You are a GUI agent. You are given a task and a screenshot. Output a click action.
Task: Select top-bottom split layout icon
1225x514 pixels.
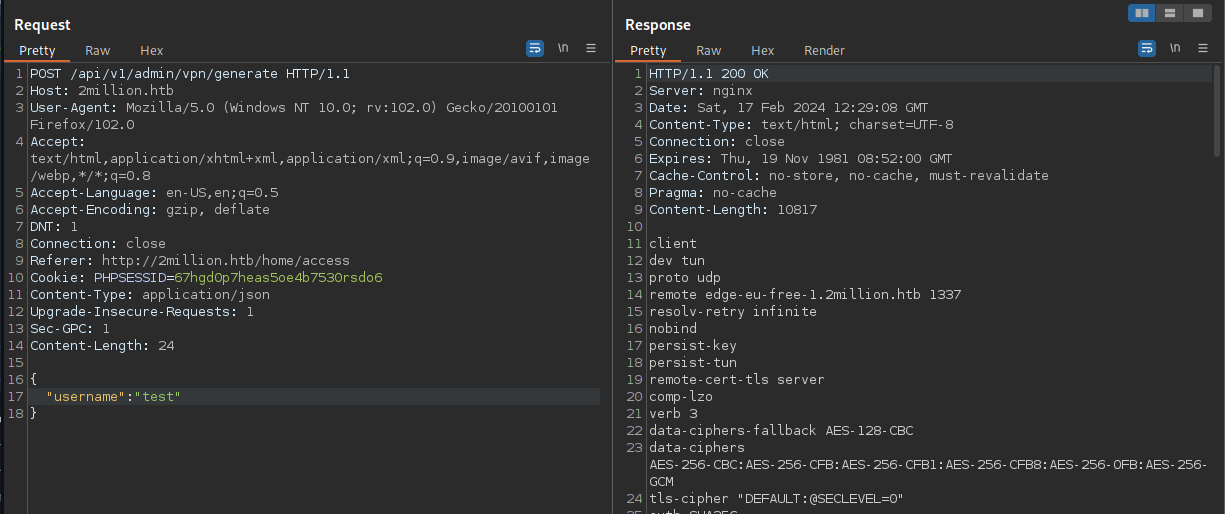point(1169,13)
